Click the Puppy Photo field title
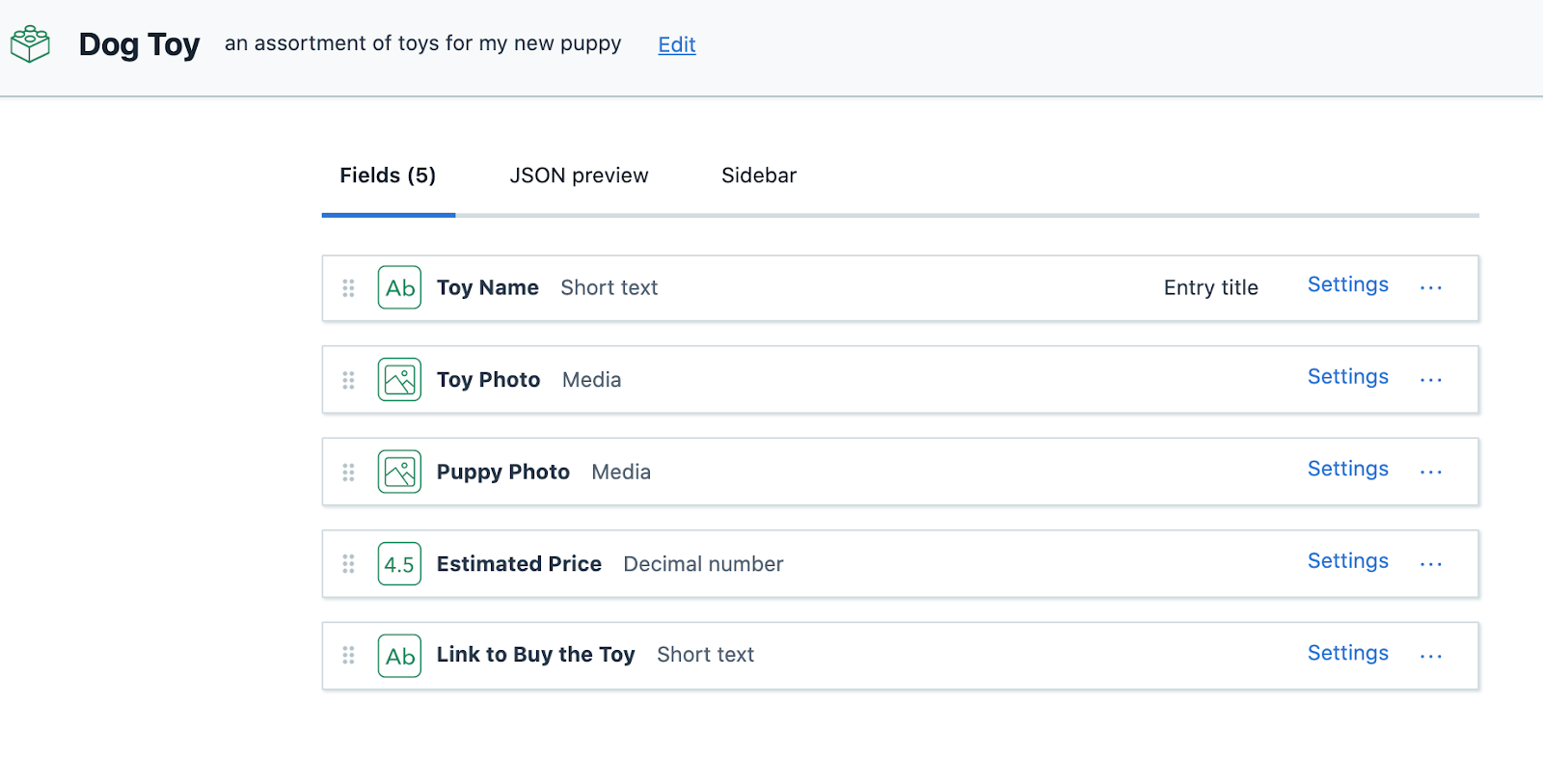Image resolution: width=1543 pixels, height=784 pixels. pos(503,472)
